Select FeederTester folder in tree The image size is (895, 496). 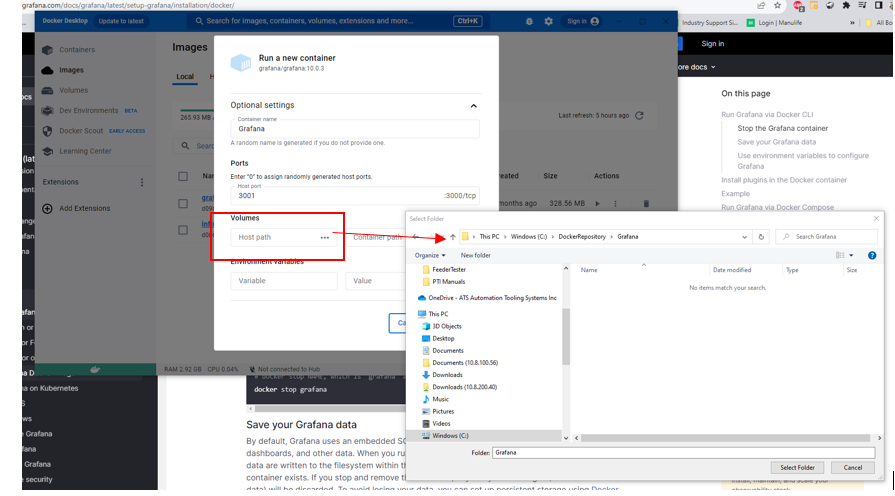(x=444, y=269)
